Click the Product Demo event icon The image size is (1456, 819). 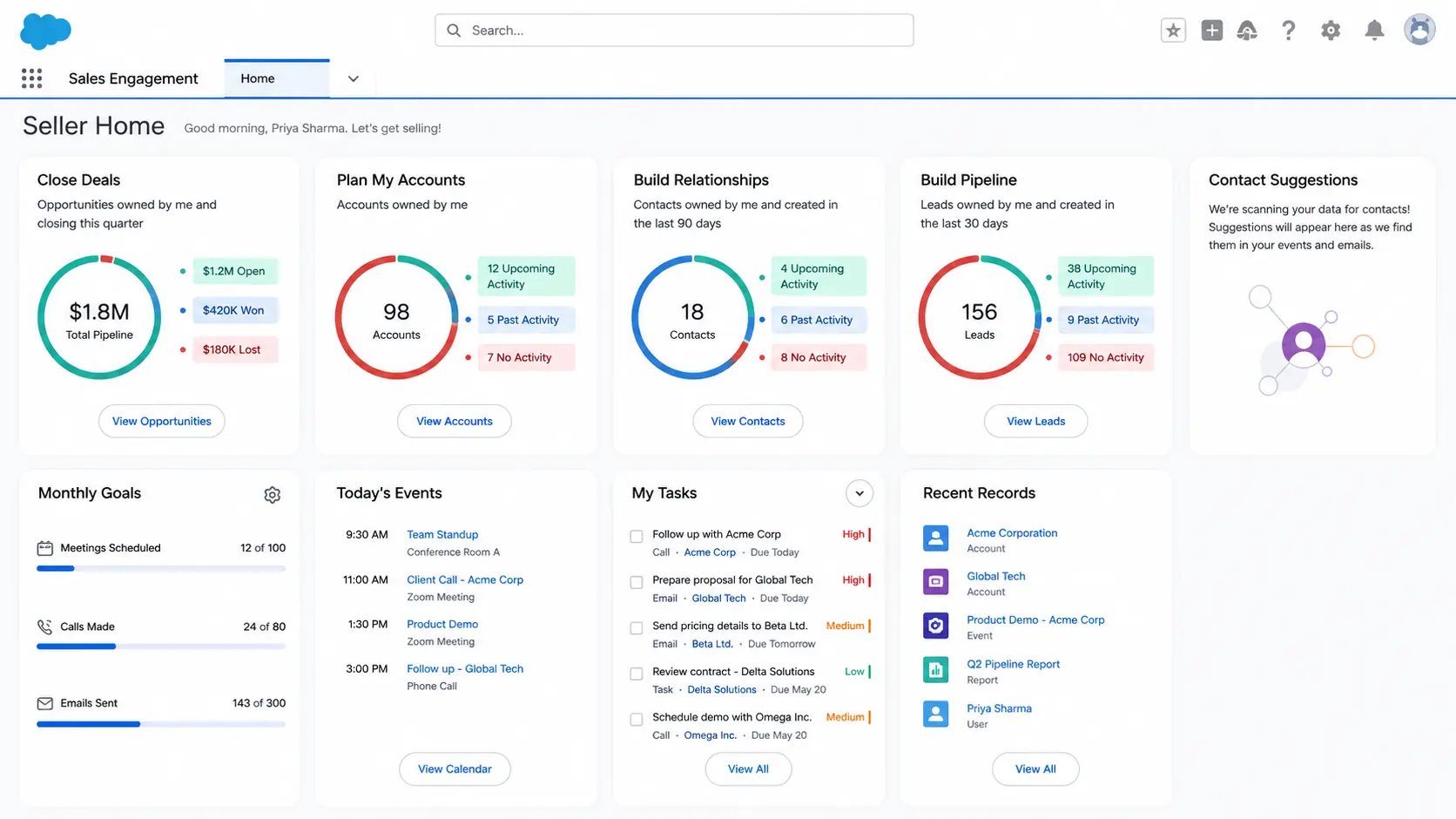tap(936, 626)
